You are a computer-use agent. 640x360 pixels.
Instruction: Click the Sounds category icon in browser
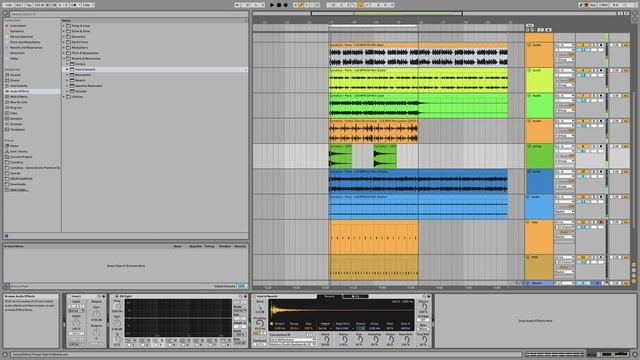(7, 75)
